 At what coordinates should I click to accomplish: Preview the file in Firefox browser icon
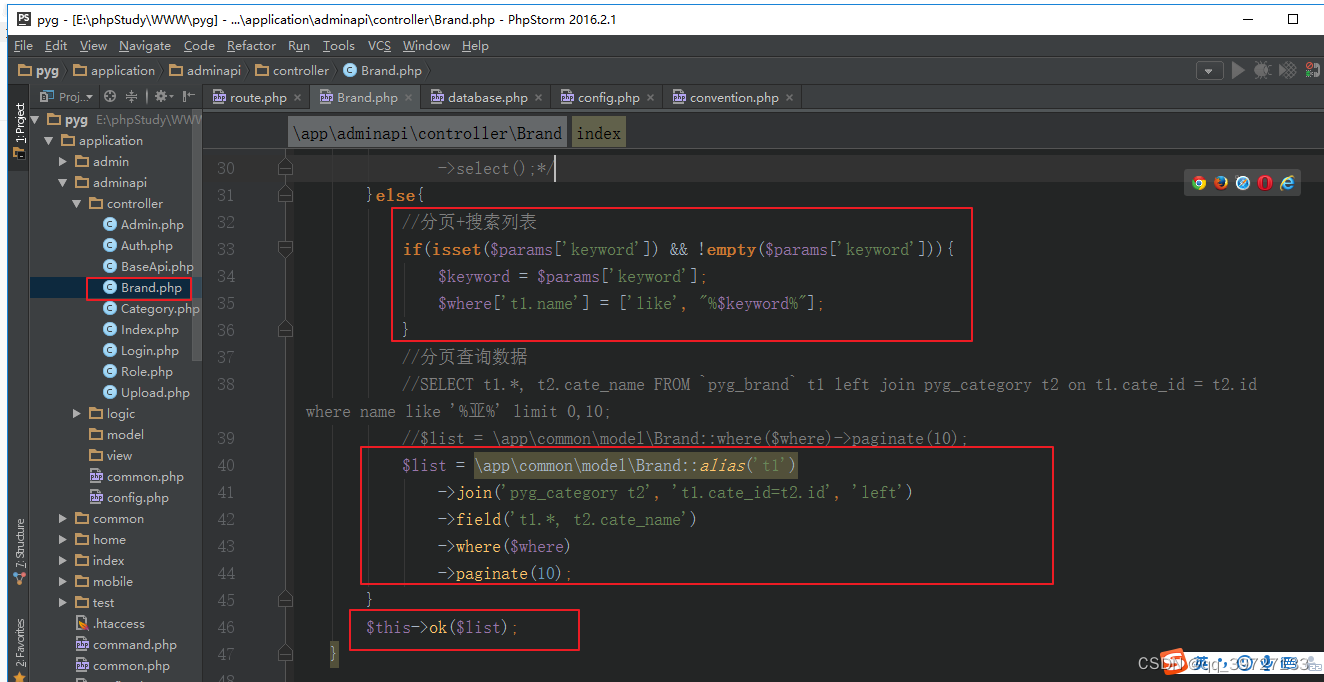coord(1221,182)
